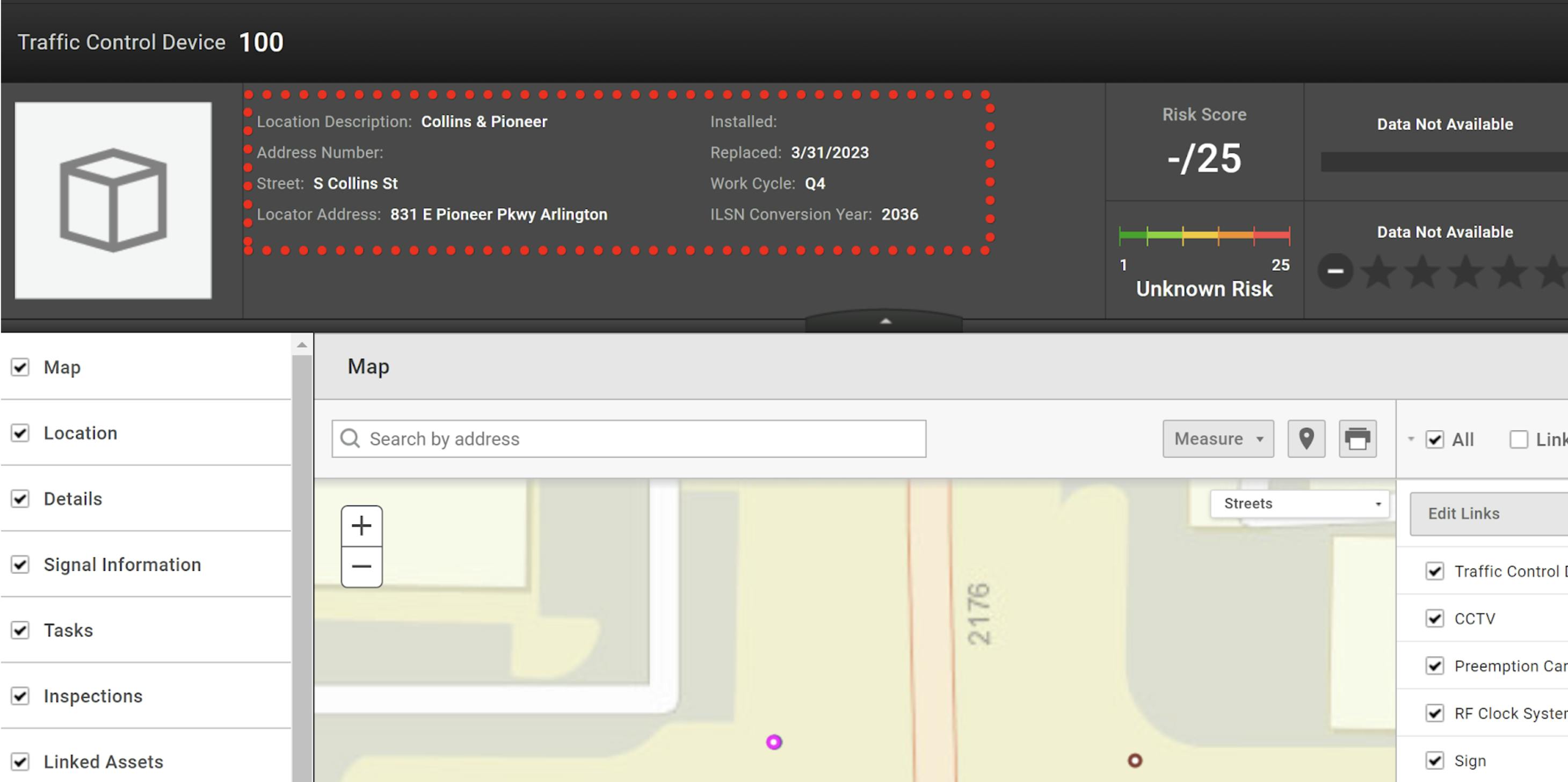1568x782 pixels.
Task: Click the Search by address field
Action: point(629,438)
